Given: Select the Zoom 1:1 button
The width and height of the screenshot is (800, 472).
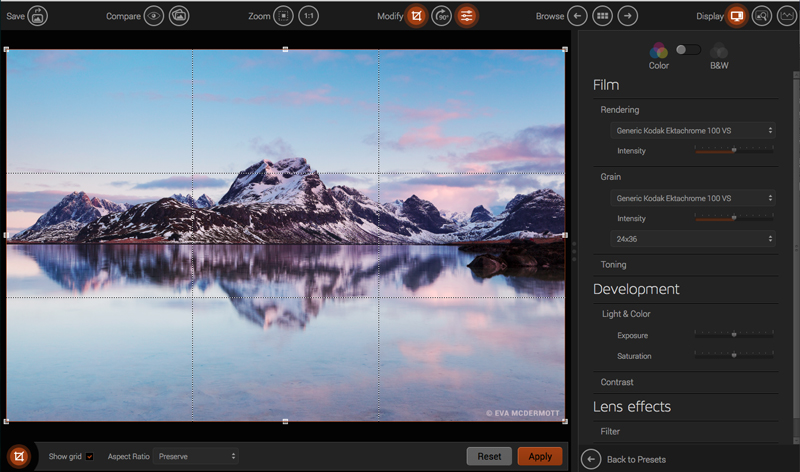Looking at the screenshot, I should click(310, 16).
